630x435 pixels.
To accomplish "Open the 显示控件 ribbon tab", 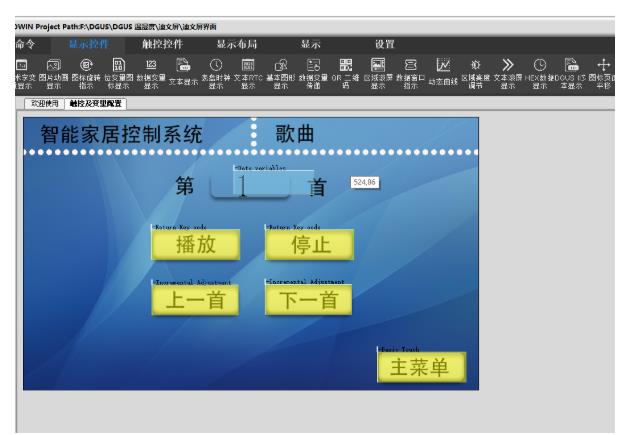I will click(x=88, y=44).
